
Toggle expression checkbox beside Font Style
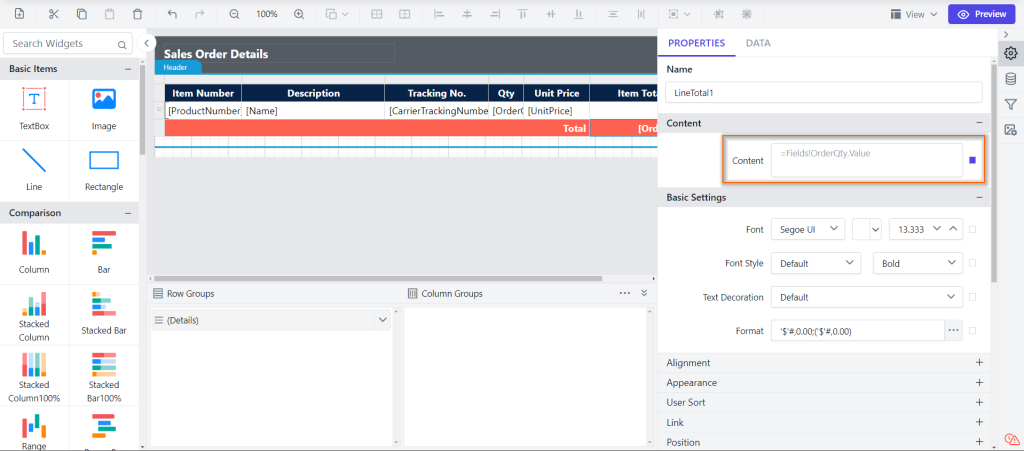(972, 263)
